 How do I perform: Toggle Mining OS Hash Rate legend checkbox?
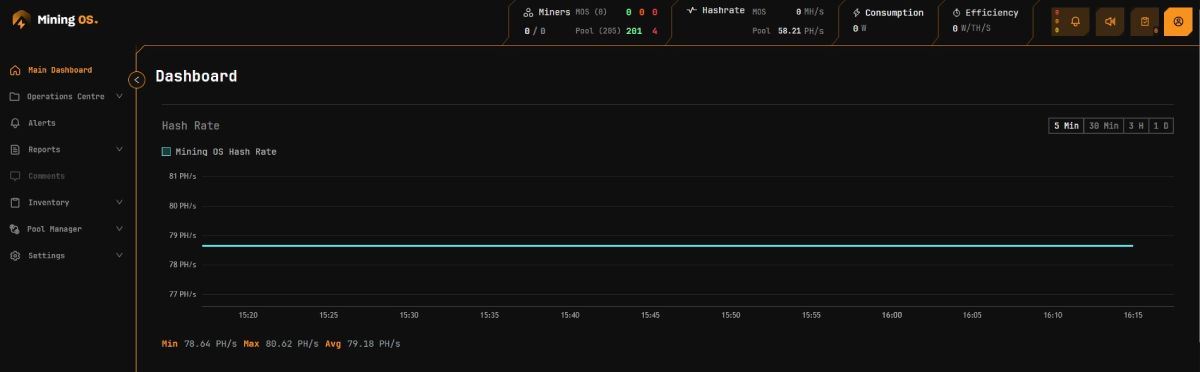(x=166, y=152)
